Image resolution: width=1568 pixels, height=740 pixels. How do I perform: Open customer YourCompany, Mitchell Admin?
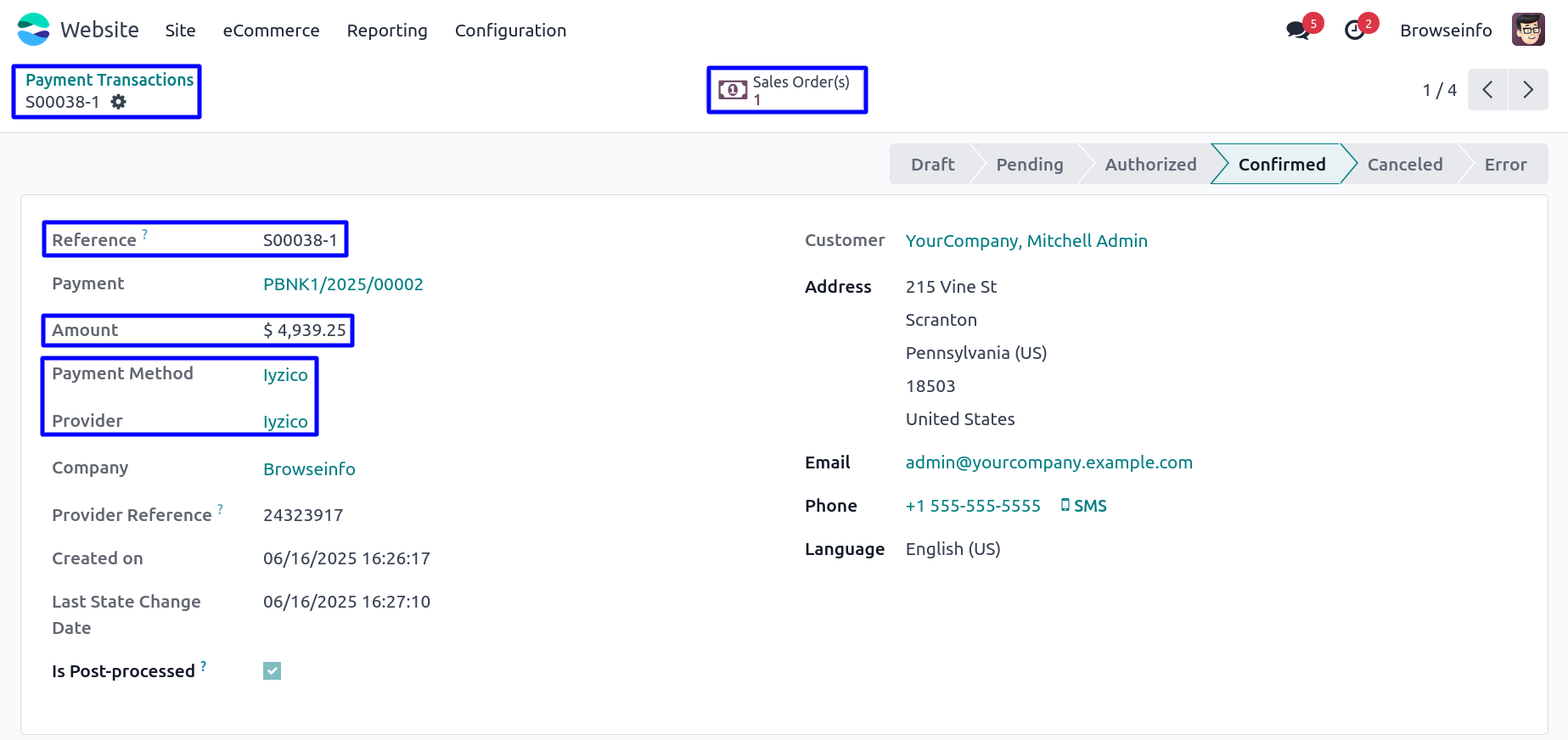[x=1026, y=241]
